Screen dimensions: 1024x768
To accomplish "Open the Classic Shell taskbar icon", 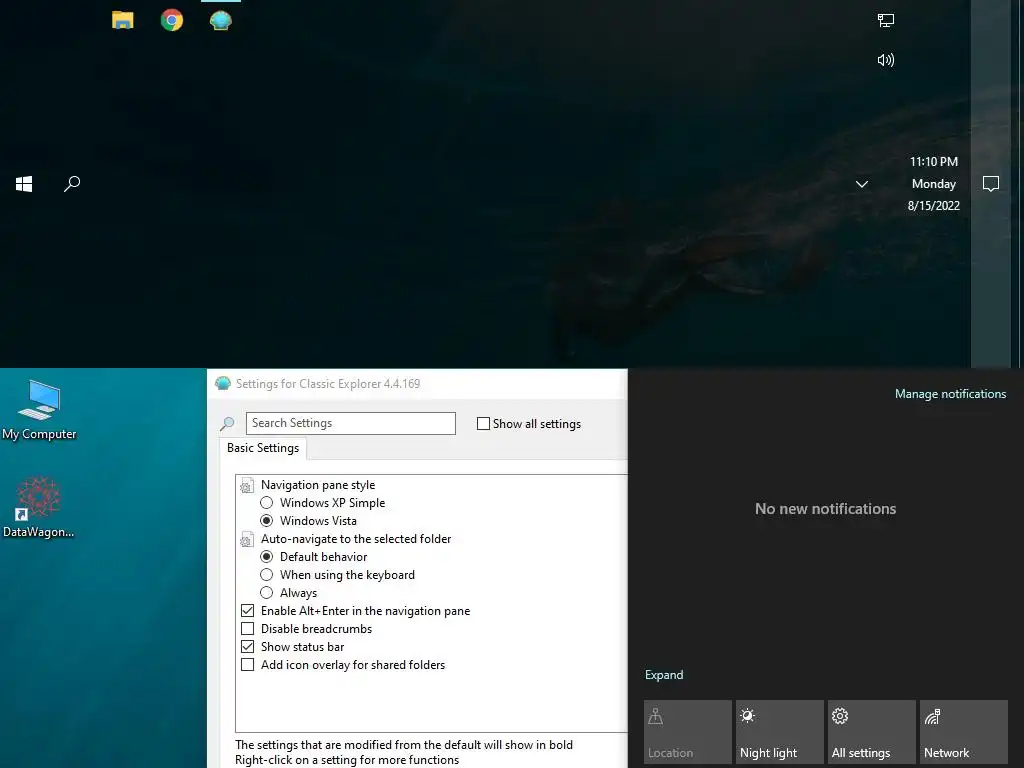I will click(221, 20).
